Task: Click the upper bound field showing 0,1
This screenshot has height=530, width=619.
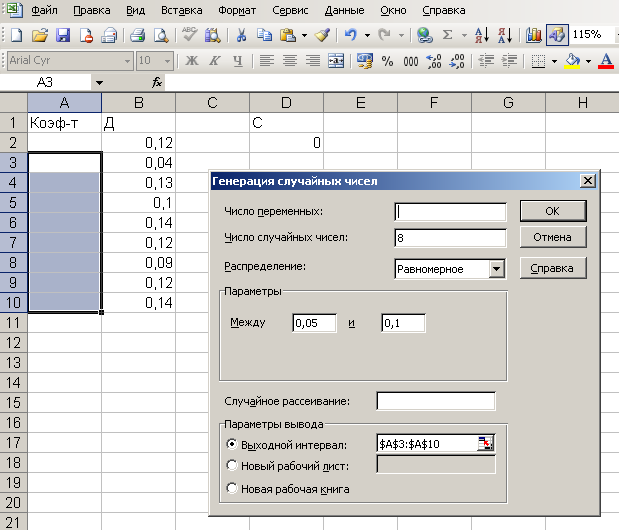Action: click(x=403, y=323)
